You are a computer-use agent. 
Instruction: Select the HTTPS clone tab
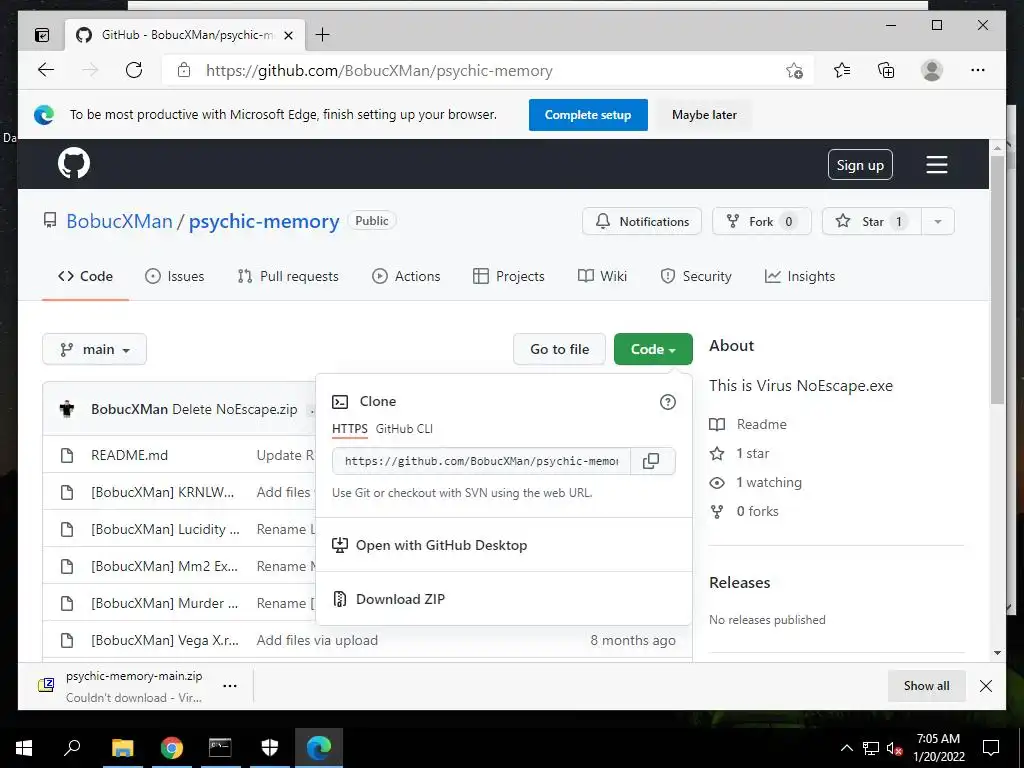pyautogui.click(x=349, y=429)
